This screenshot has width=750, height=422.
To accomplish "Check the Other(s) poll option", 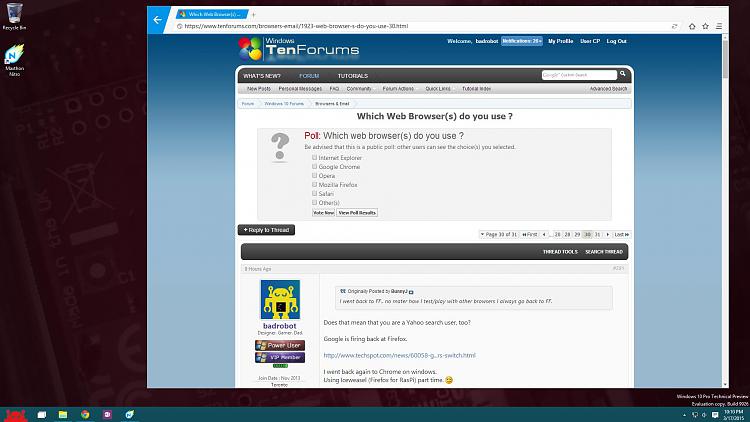I will pyautogui.click(x=314, y=202).
